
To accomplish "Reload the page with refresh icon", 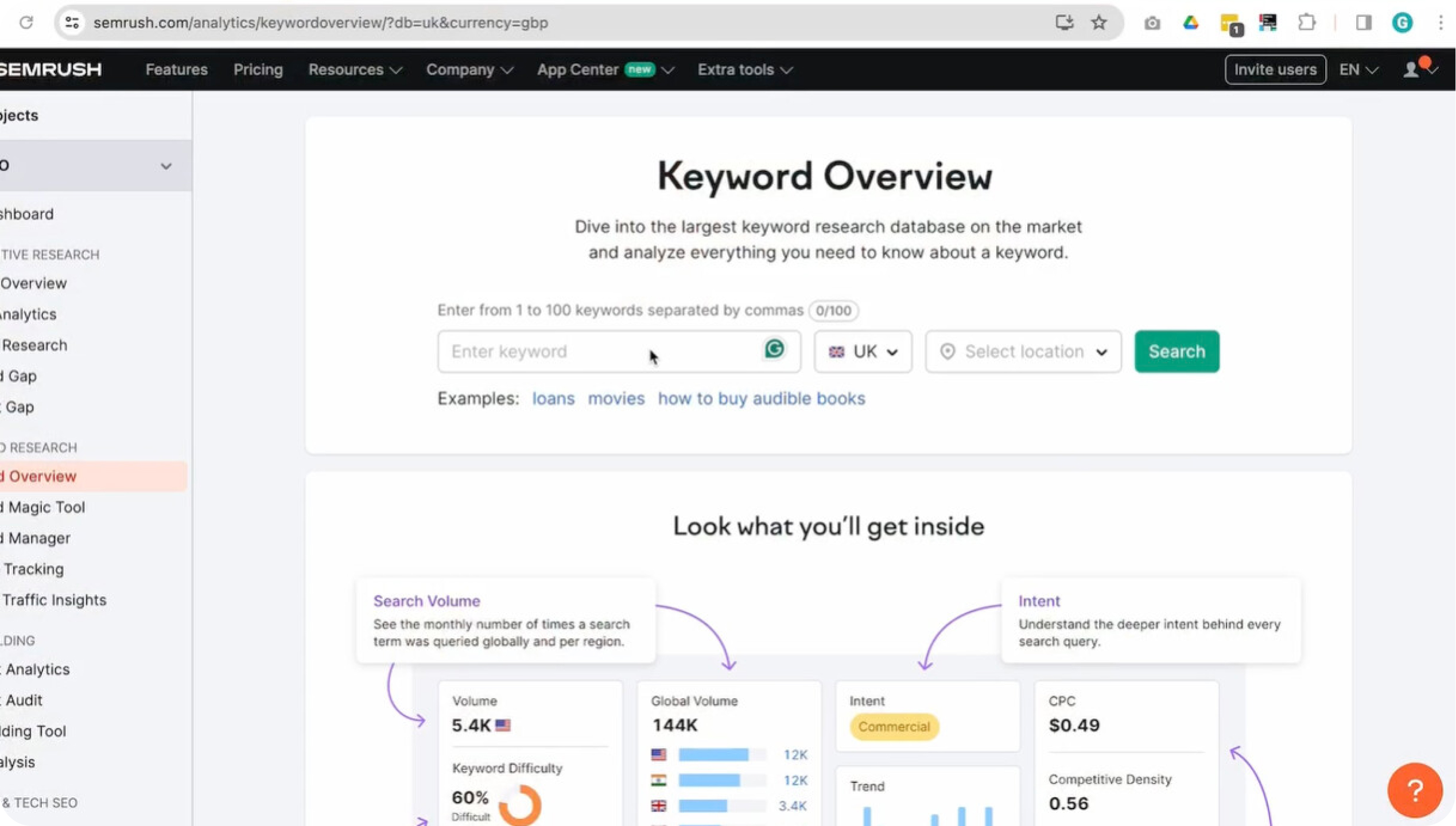I will [26, 23].
